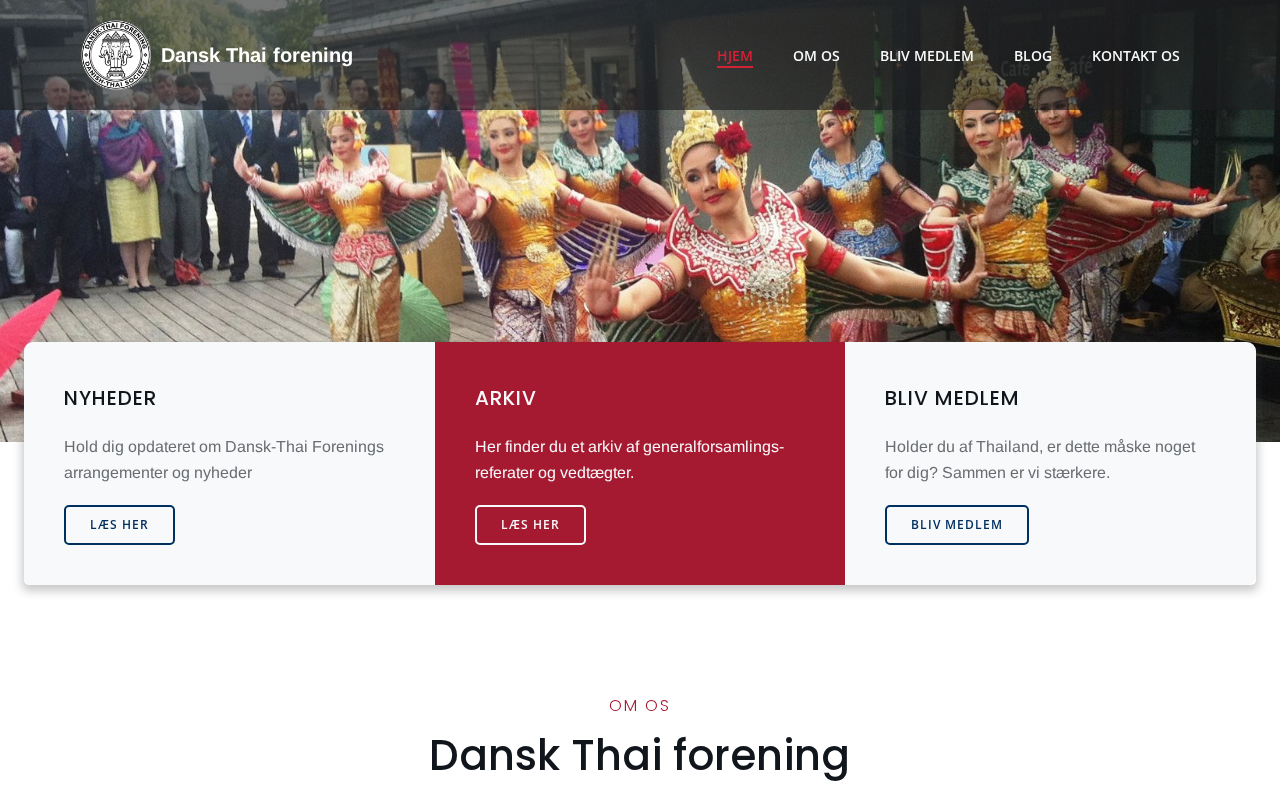Click the Nyheder description text
The image size is (1280, 800).
click(x=224, y=460)
